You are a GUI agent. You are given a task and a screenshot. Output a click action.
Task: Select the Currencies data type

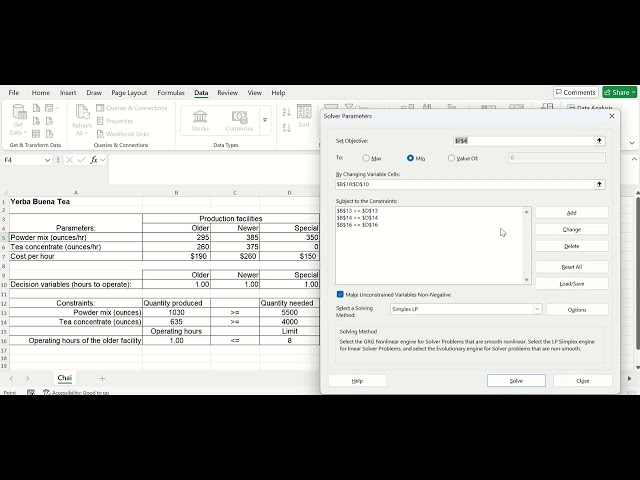pos(239,120)
